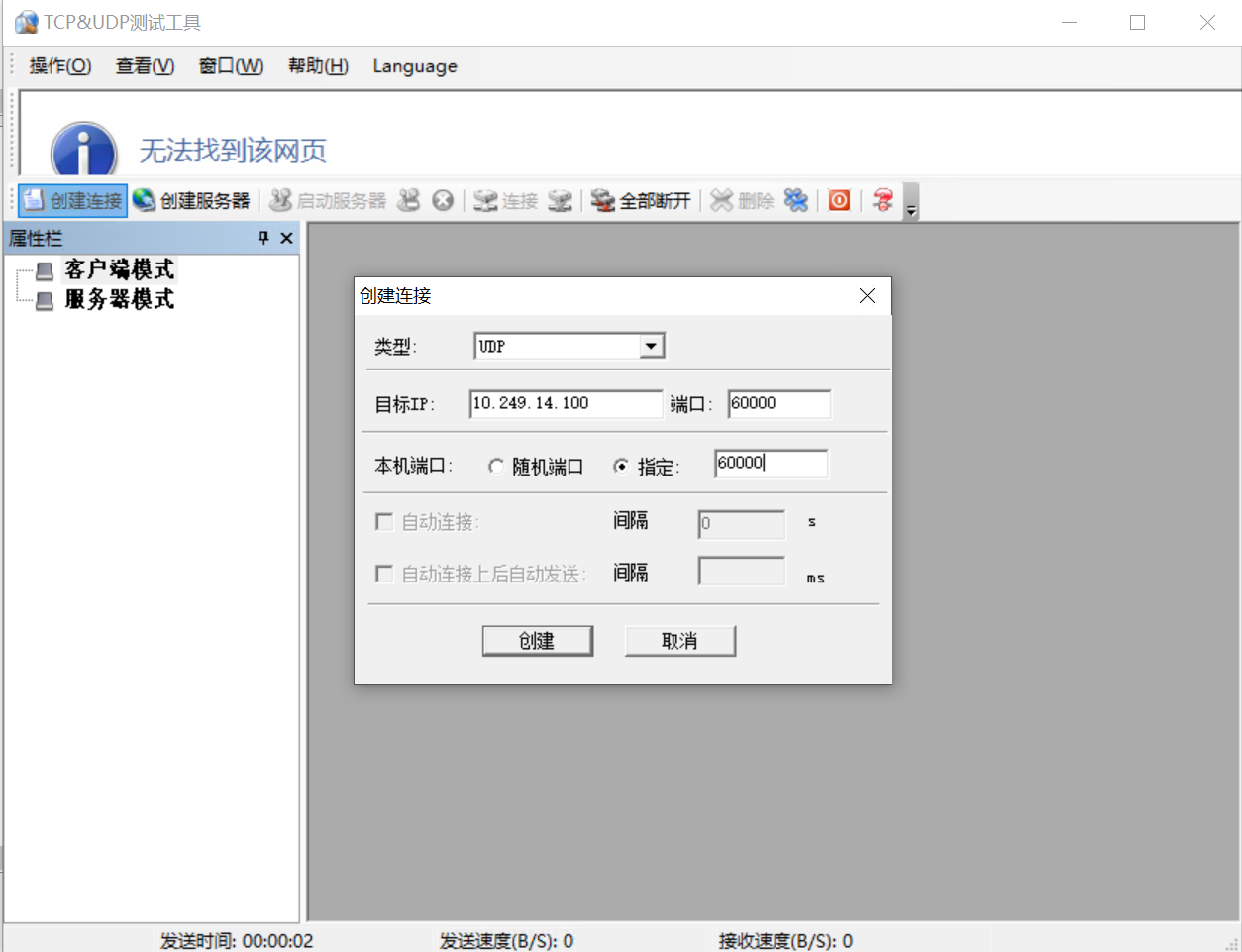Pin the 属性栏 panel with the pushpin icon
Screen dimensions: 1242x952
[263, 238]
